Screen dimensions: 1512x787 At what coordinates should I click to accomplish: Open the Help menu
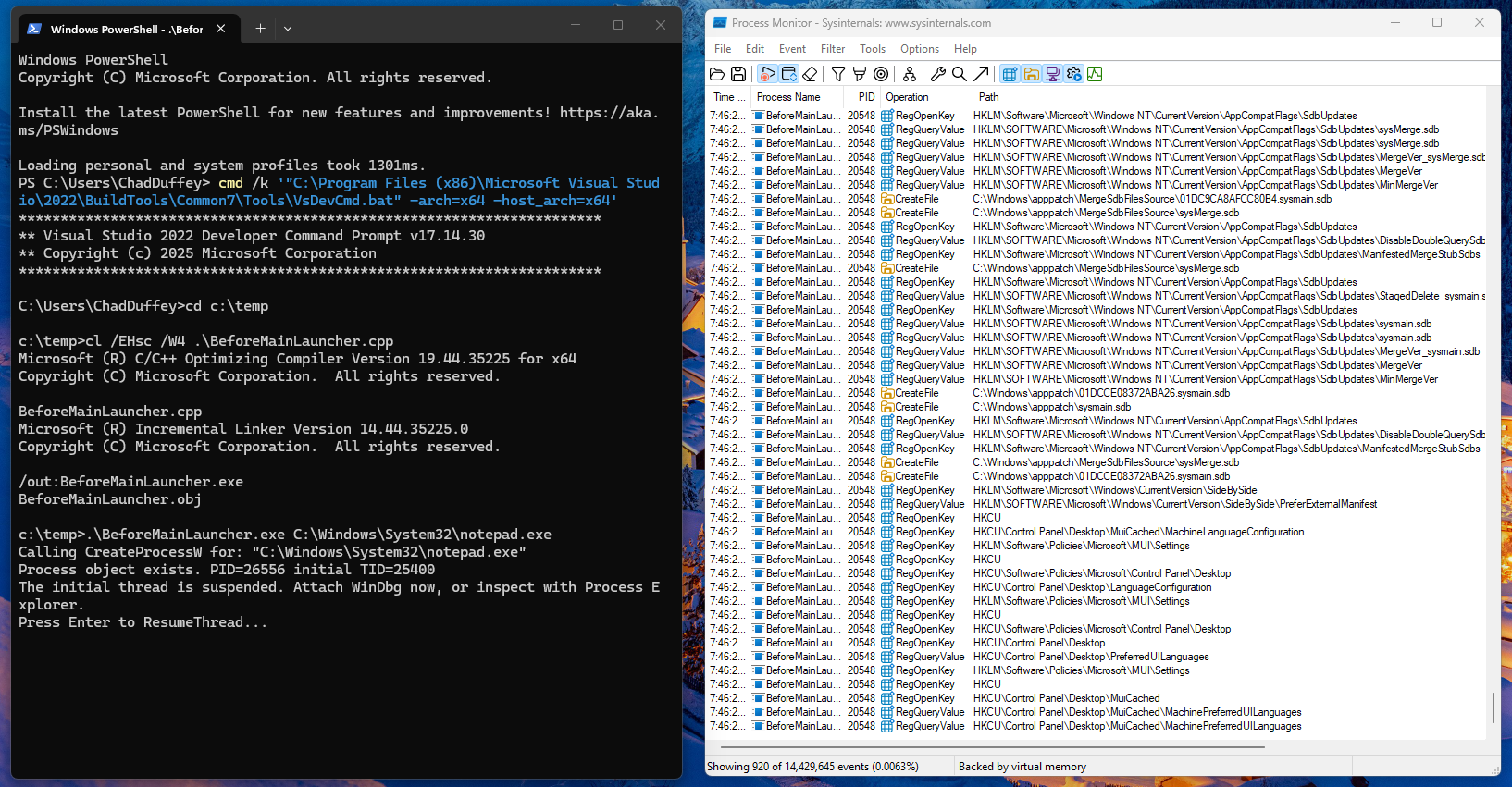pos(965,49)
